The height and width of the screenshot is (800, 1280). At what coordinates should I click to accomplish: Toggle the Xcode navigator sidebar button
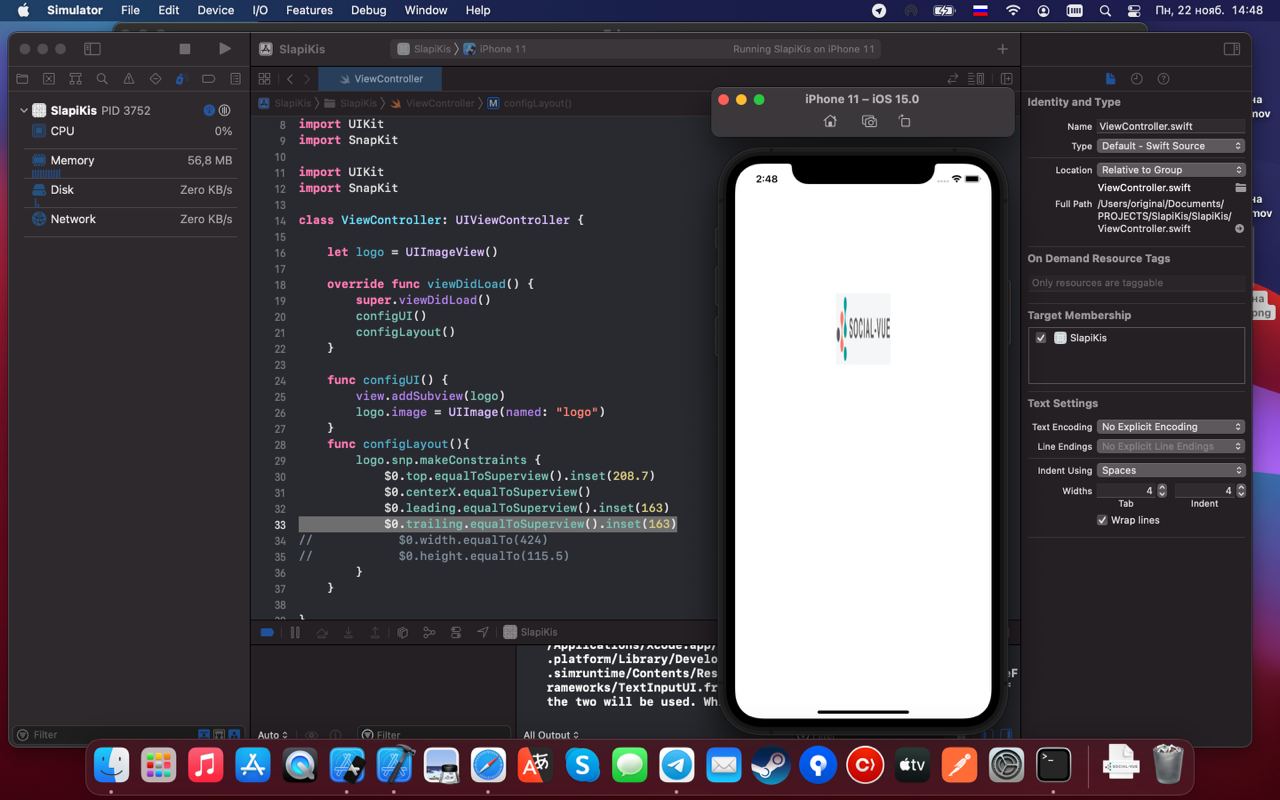pyautogui.click(x=92, y=48)
